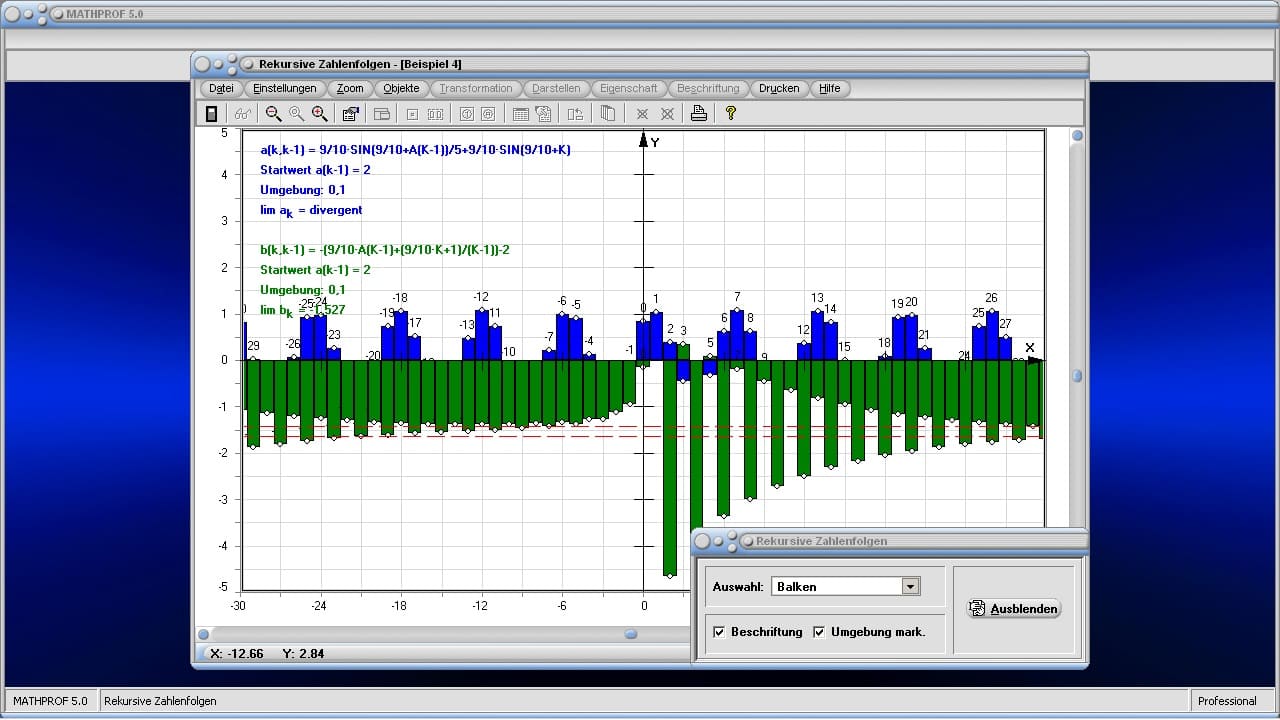
Task: Click the formula text a(k,k-1) in blue
Action: tap(415, 150)
